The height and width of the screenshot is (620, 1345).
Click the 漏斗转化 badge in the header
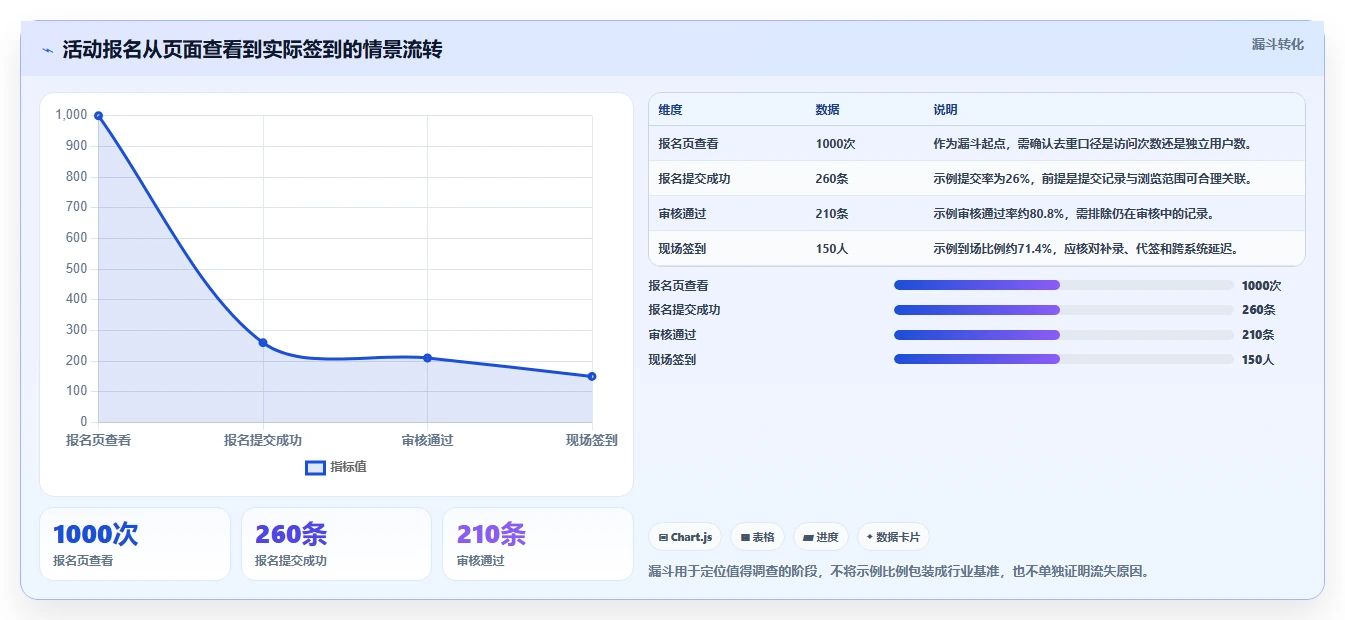(x=1277, y=44)
